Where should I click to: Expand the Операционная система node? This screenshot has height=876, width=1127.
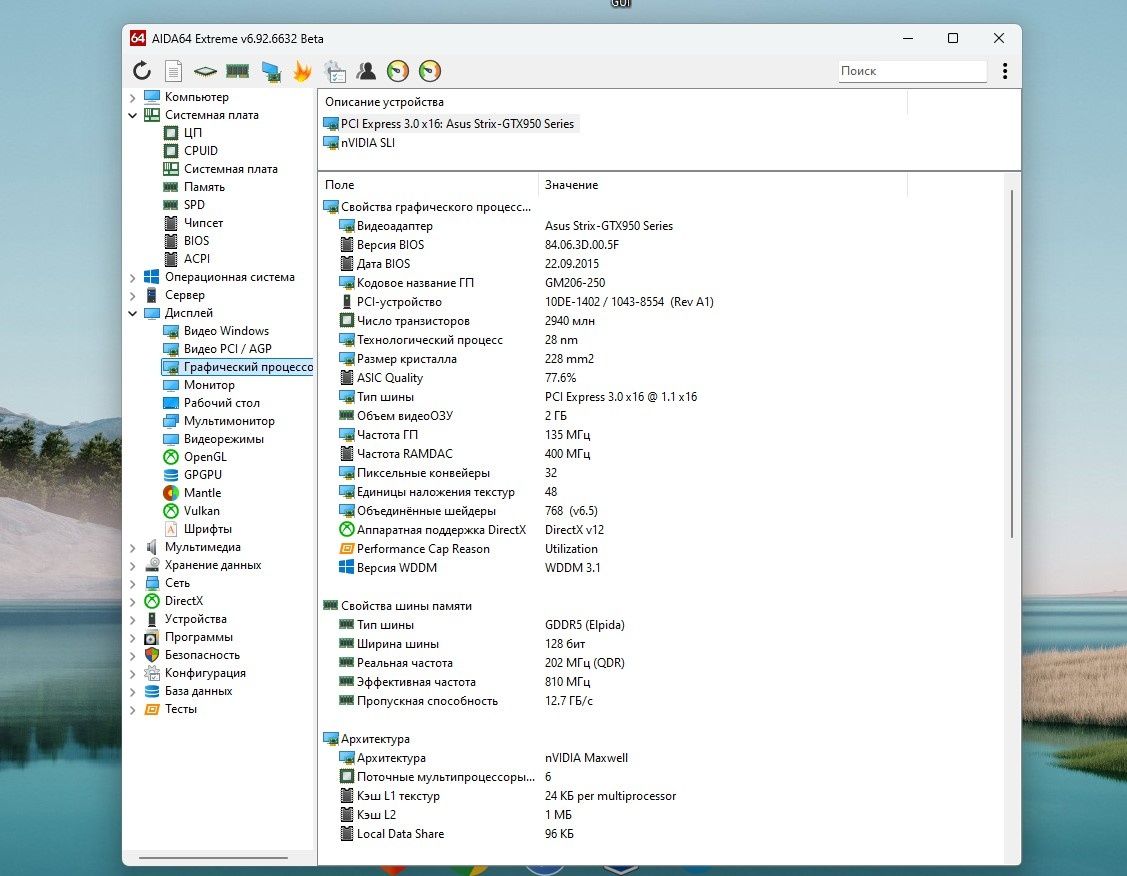pos(133,277)
